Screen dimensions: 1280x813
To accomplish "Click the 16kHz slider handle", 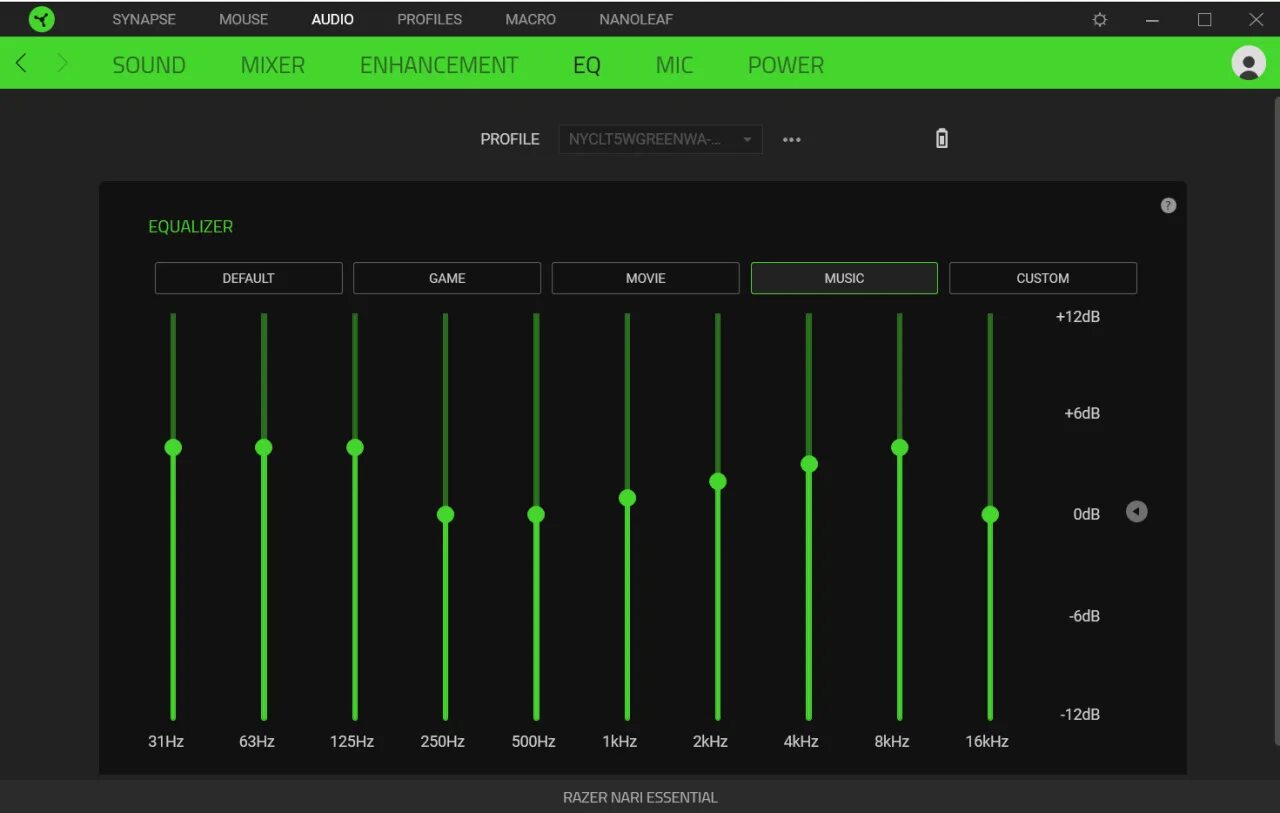I will pyautogui.click(x=990, y=514).
